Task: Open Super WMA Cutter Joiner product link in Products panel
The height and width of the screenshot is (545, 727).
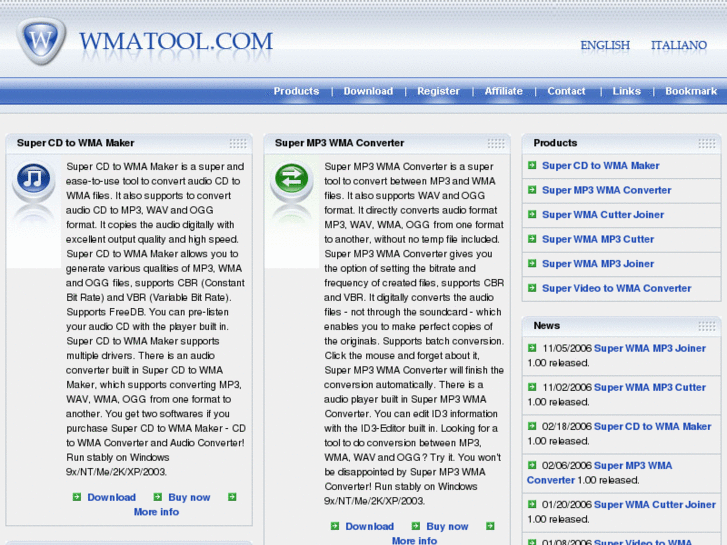Action: point(603,215)
